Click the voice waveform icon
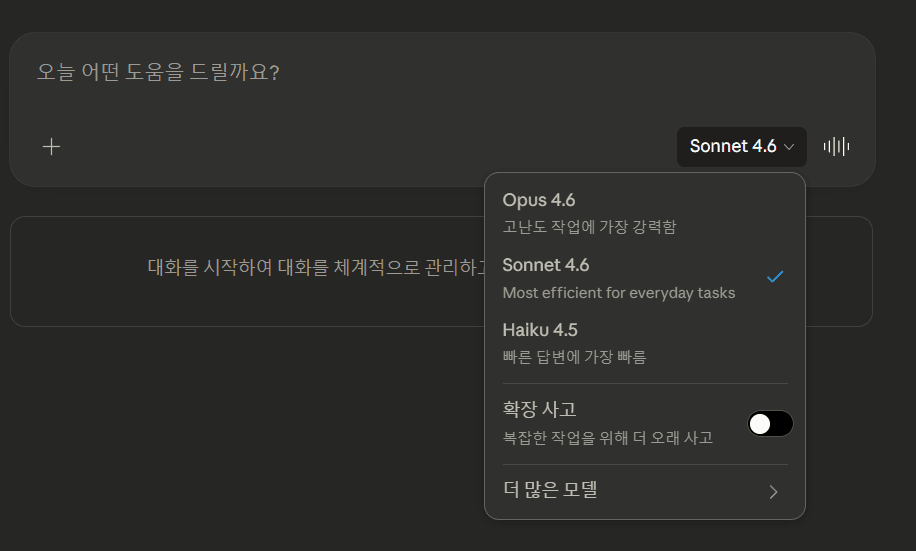This screenshot has width=916, height=551. 836,147
